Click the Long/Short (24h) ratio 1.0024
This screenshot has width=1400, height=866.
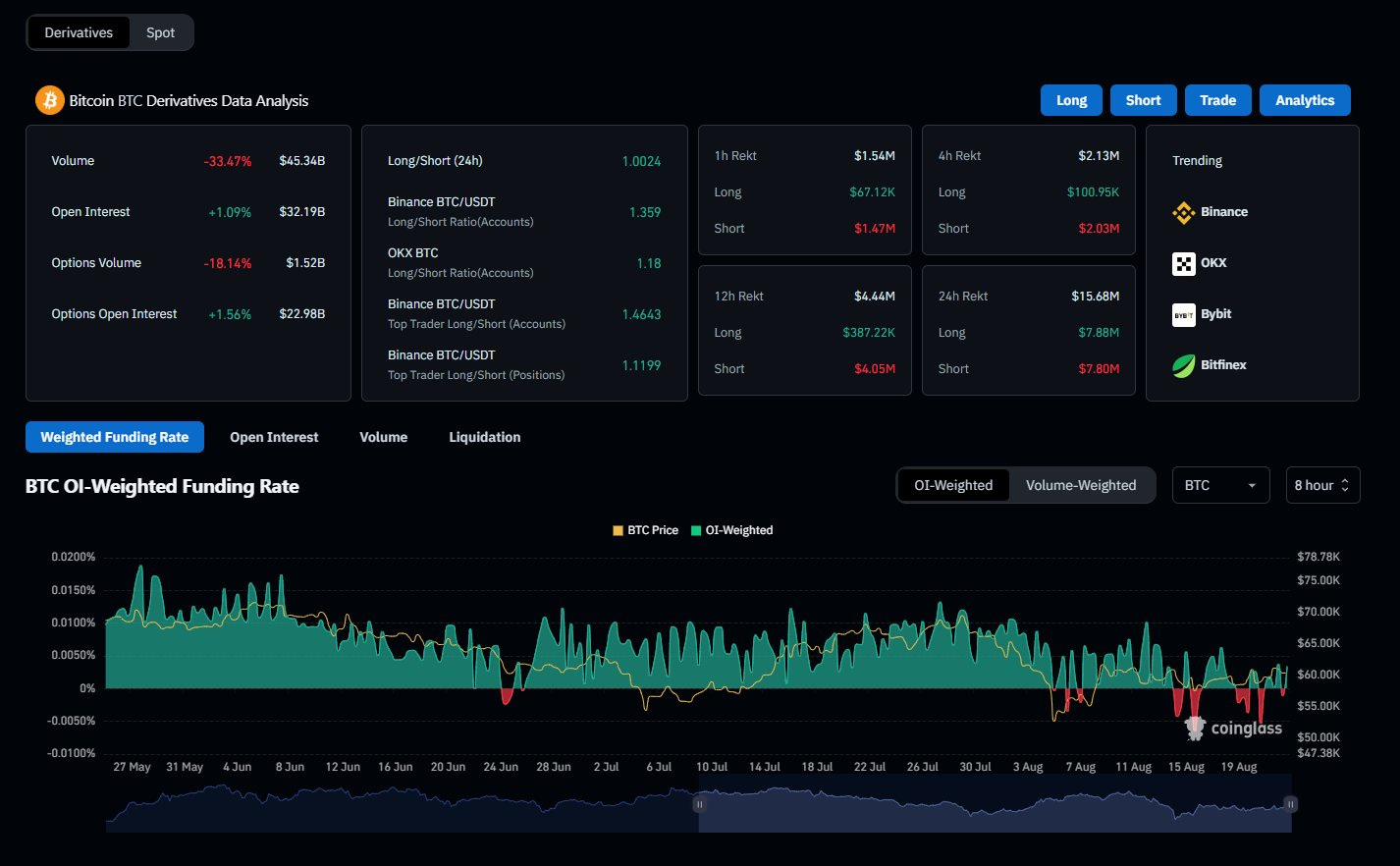(641, 161)
